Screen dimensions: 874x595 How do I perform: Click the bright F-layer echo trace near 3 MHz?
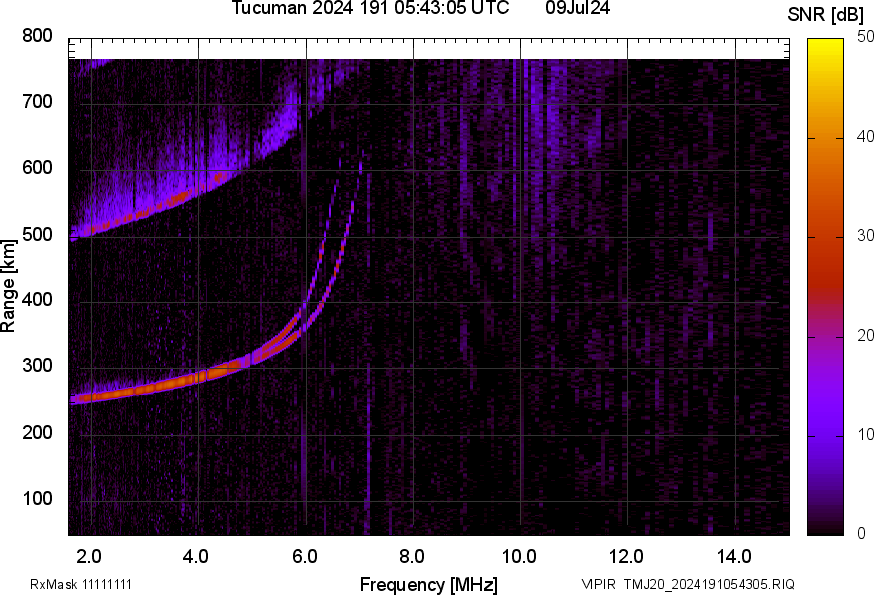coord(146,390)
